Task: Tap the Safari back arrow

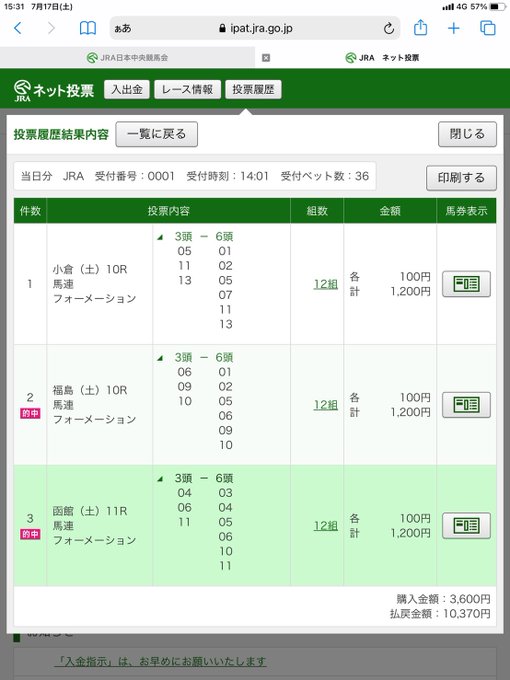Action: point(18,28)
